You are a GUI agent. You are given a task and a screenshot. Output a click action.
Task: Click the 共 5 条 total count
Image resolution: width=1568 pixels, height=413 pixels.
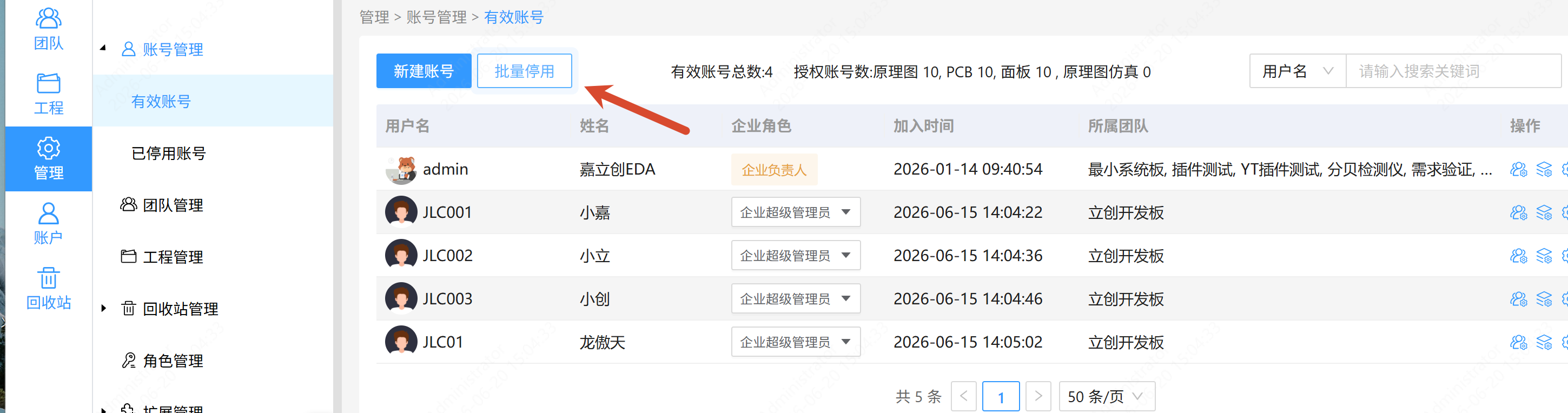coord(918,397)
